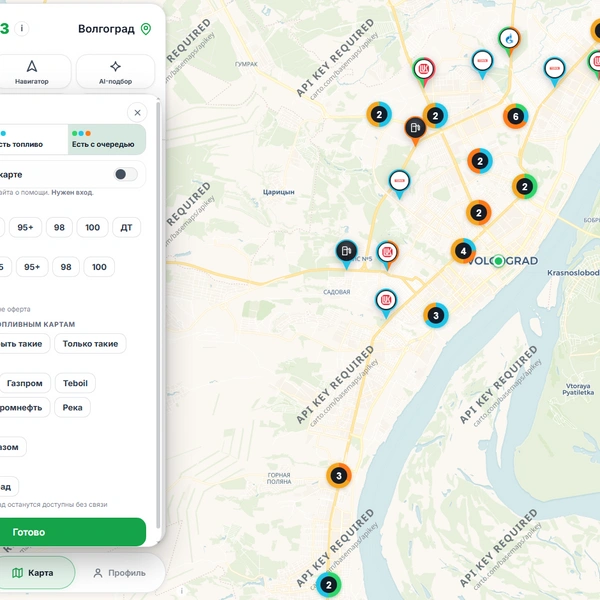
Task: Open dark fuel pump marker with orange pointer
Action: (x=415, y=130)
